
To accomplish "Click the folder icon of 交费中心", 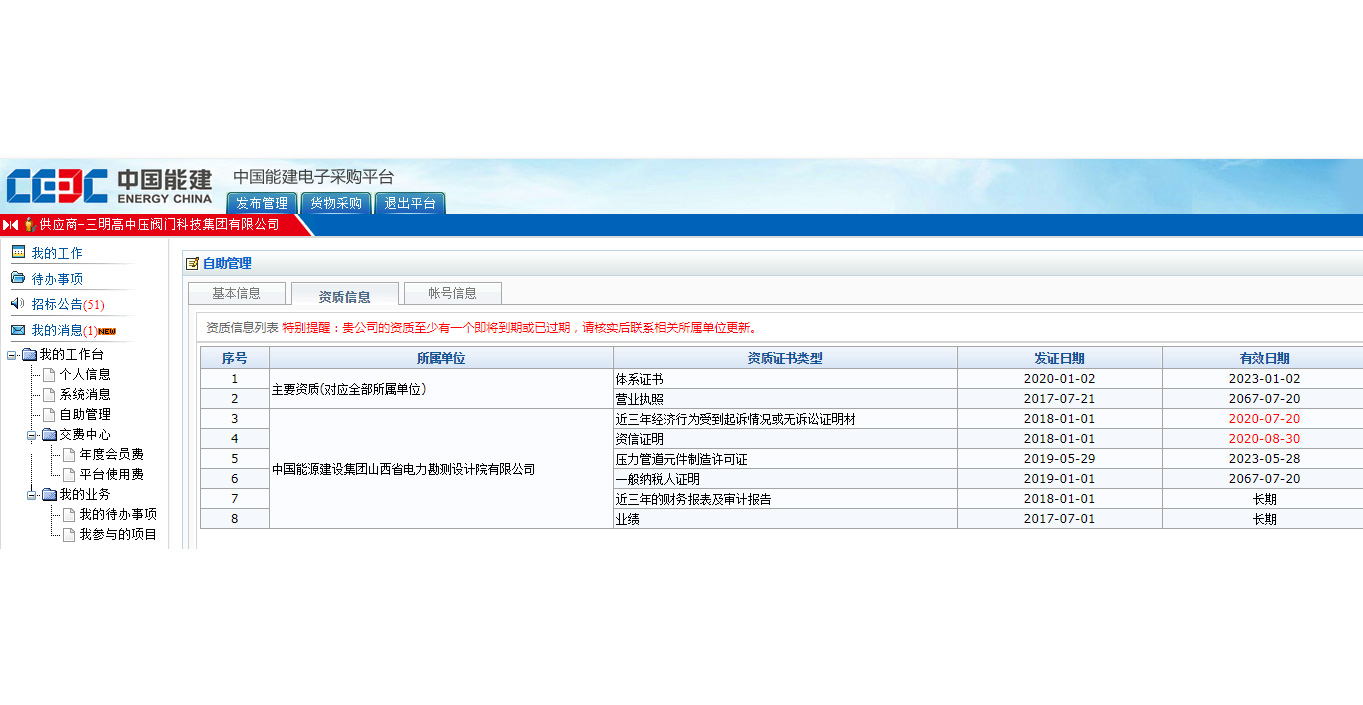I will point(49,434).
